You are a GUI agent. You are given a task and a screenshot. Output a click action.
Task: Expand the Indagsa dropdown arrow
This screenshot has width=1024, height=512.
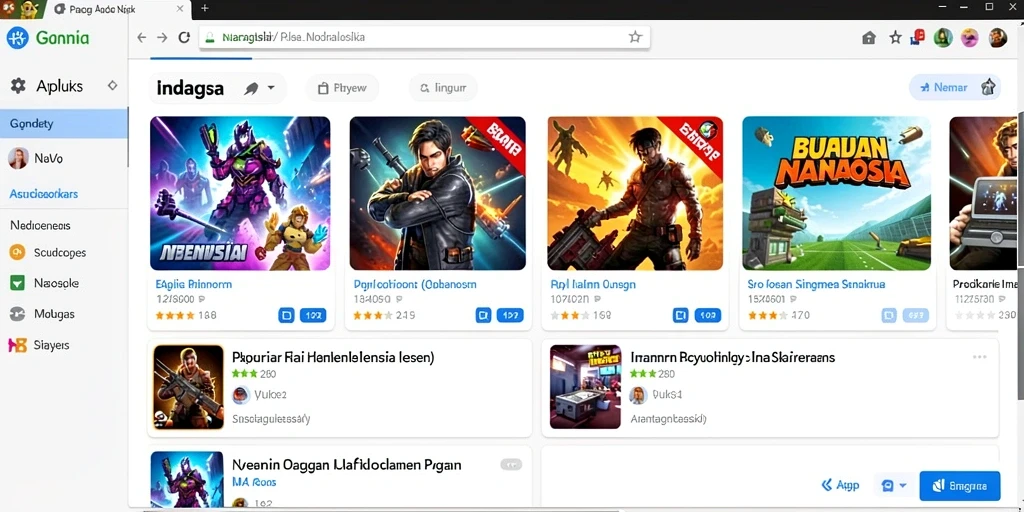tap(270, 89)
